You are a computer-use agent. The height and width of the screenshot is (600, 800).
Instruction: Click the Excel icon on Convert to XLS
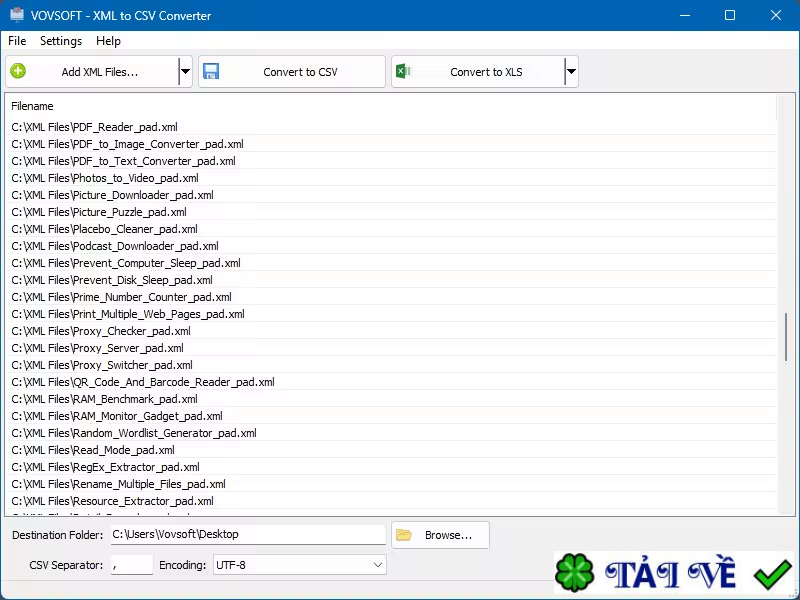coord(404,70)
